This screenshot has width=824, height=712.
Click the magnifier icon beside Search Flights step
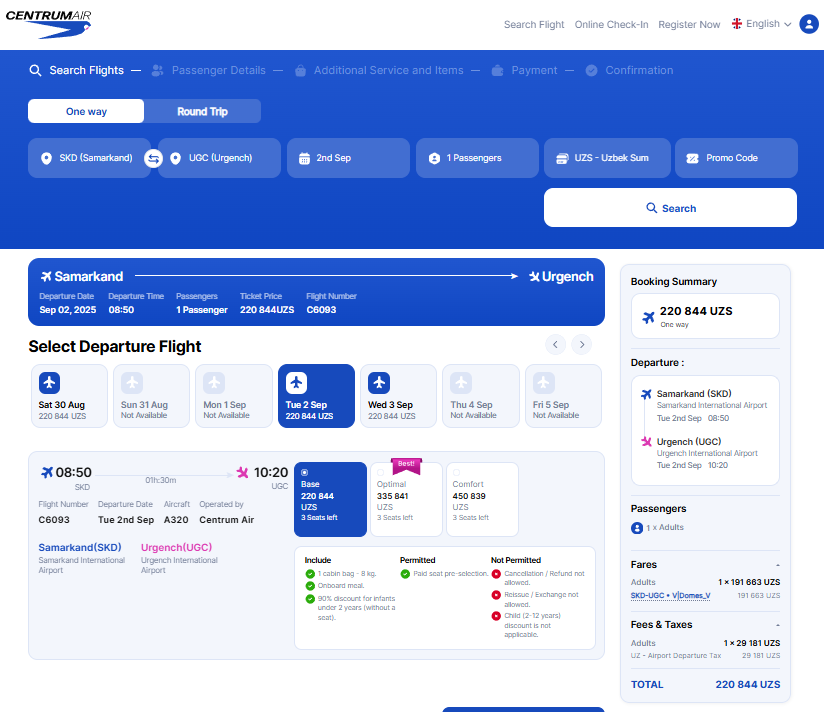coord(35,70)
